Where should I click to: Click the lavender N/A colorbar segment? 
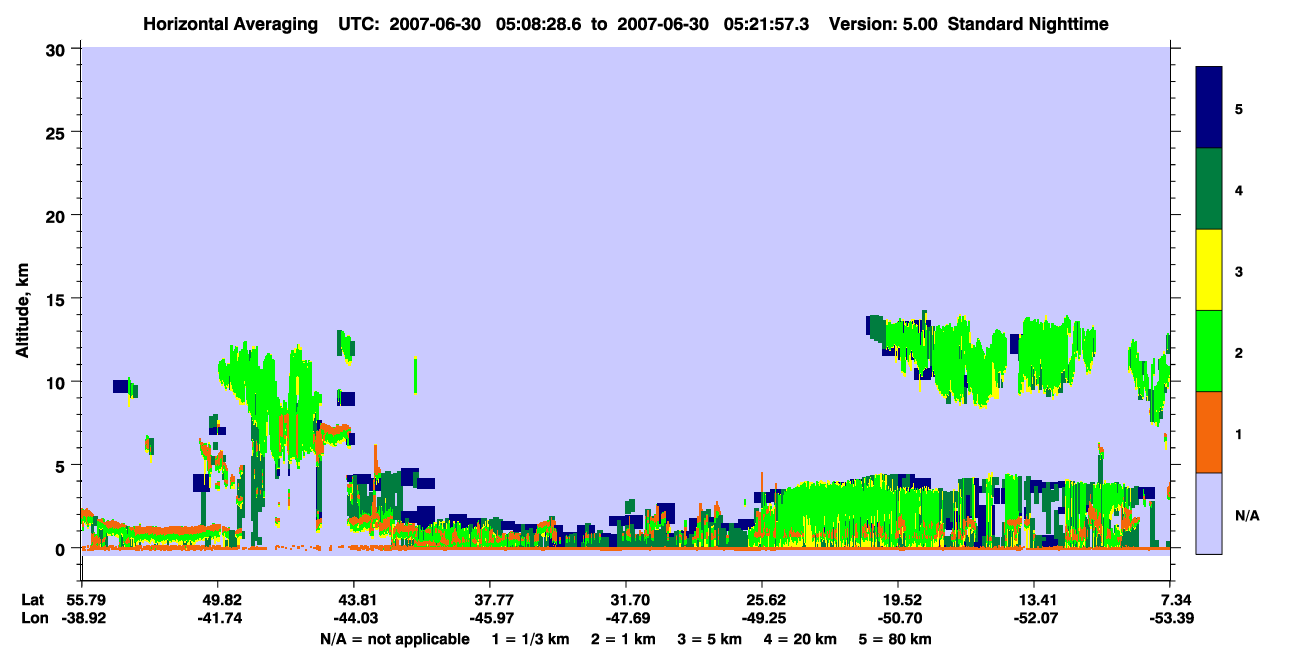tap(1209, 513)
